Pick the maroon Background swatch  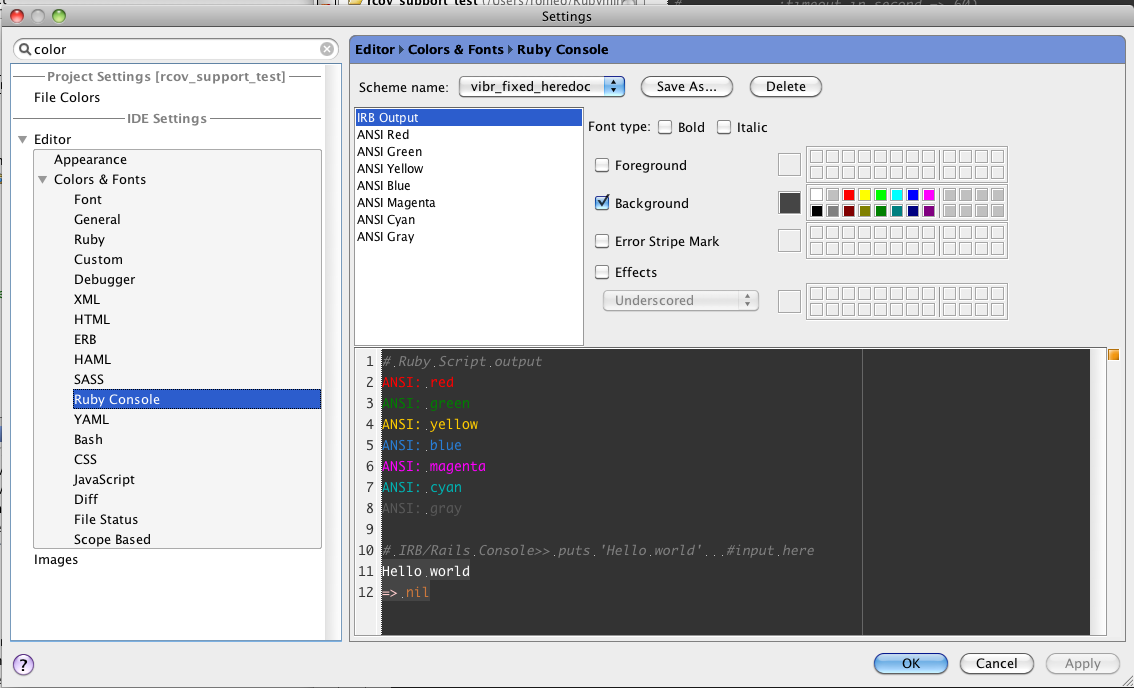tap(848, 211)
